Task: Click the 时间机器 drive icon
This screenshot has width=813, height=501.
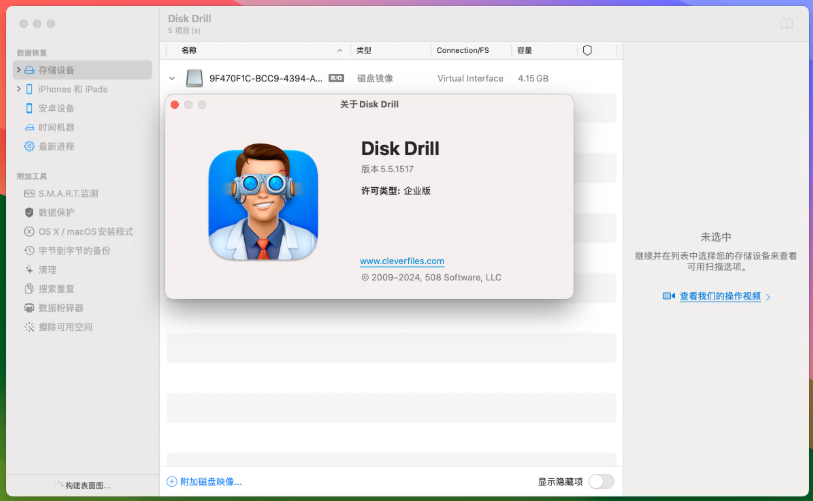Action: (x=29, y=128)
